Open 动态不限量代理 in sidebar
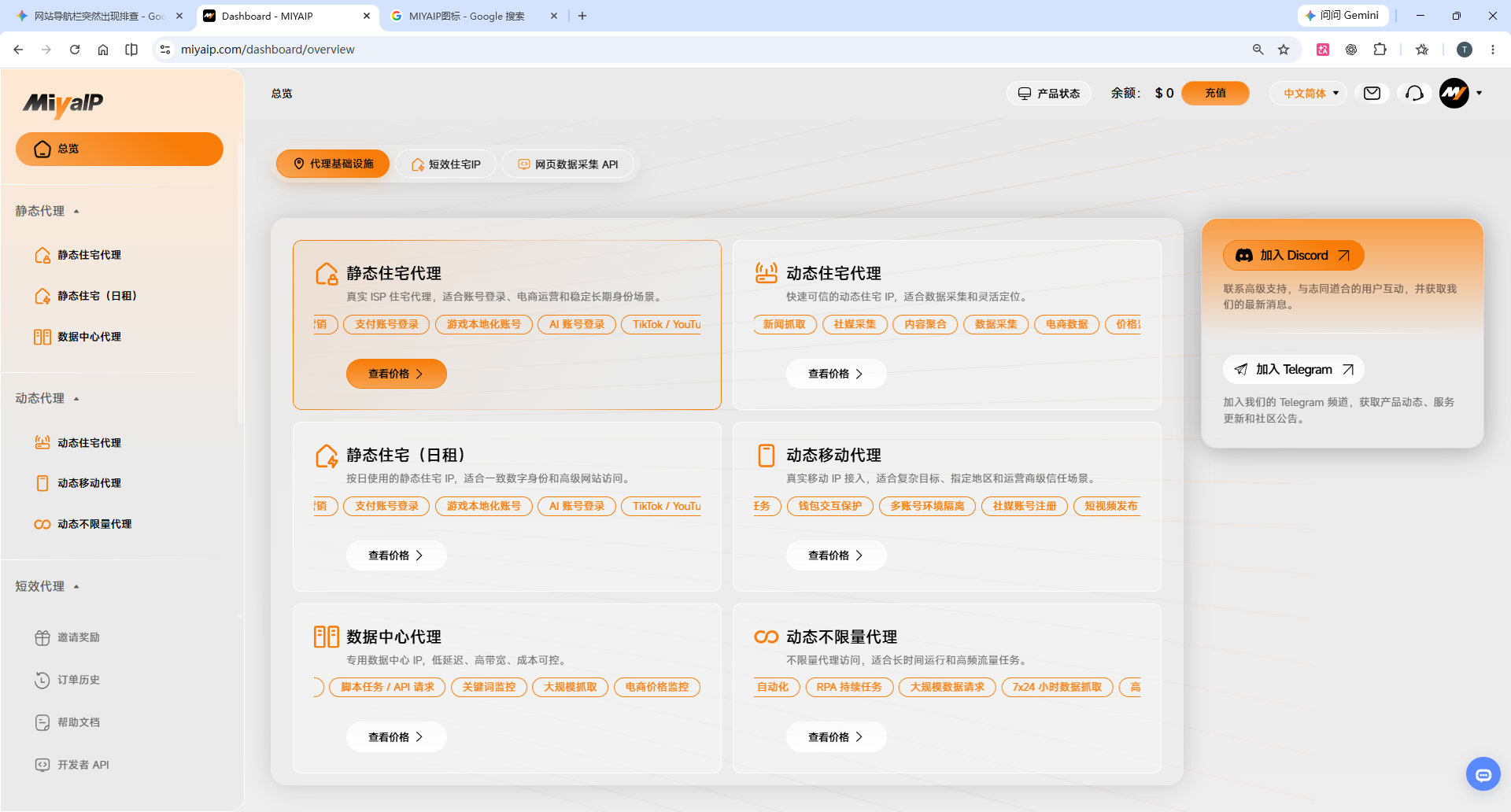 point(120,524)
